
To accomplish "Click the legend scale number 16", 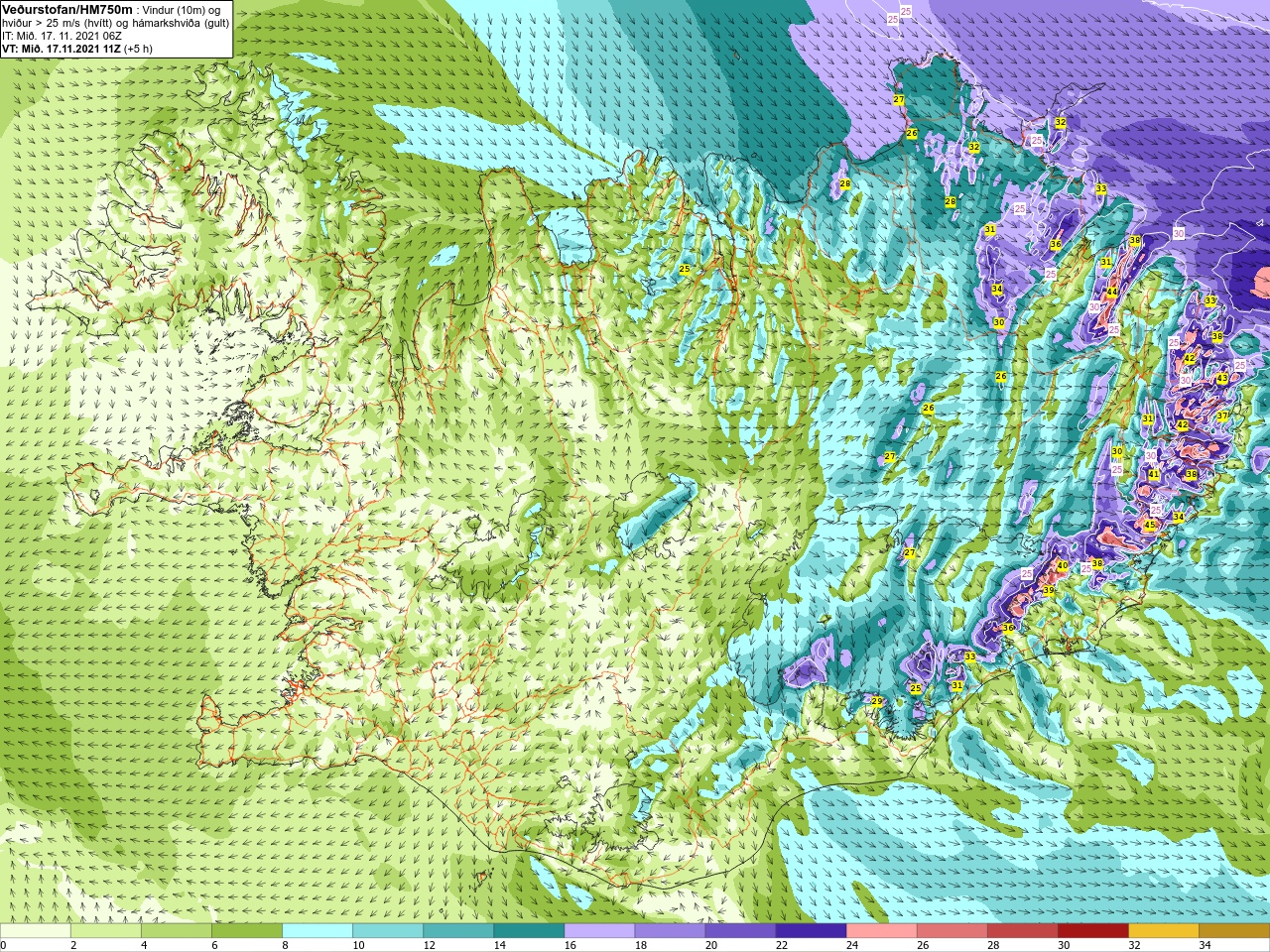I will pyautogui.click(x=571, y=945).
